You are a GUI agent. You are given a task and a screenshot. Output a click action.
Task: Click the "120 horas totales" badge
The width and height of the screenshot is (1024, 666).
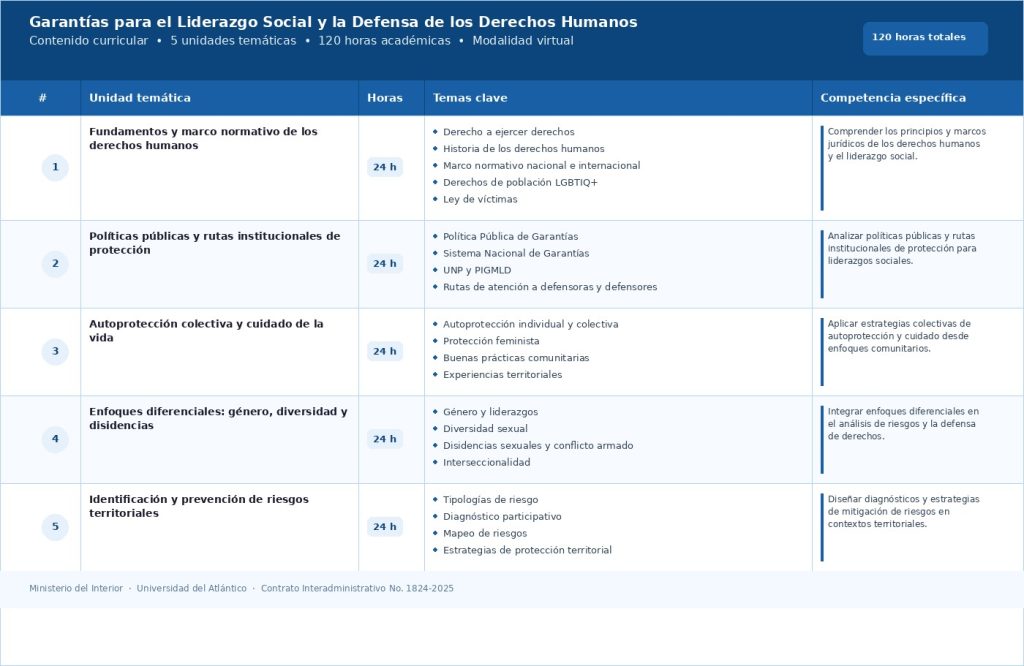[924, 38]
